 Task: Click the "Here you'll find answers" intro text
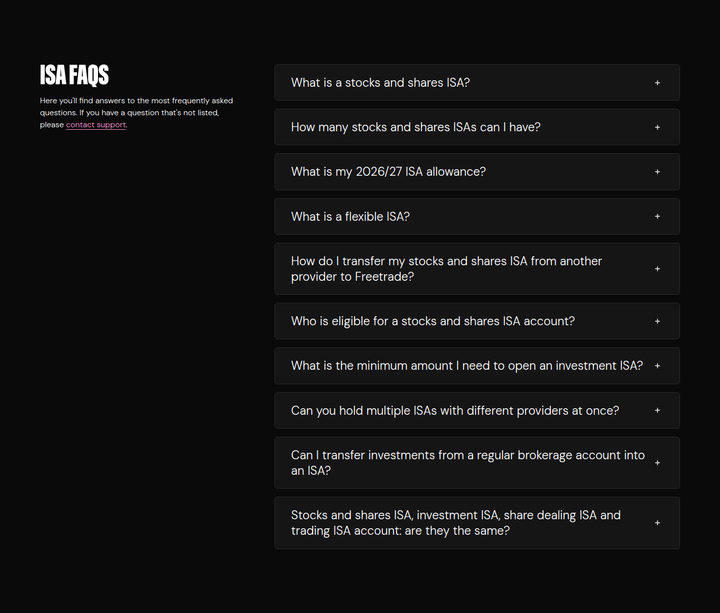[x=136, y=112]
